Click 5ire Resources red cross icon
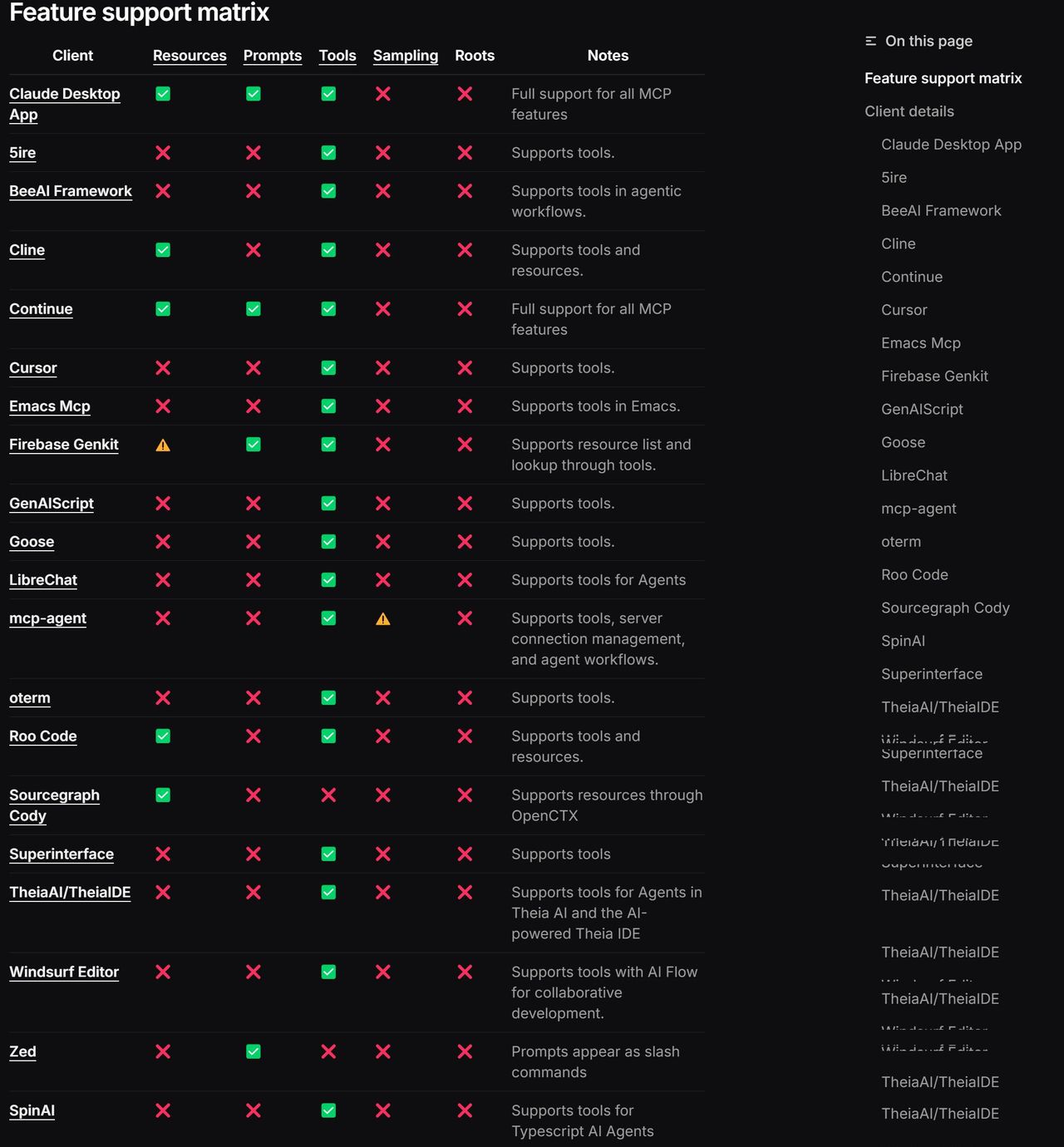 pyautogui.click(x=163, y=153)
